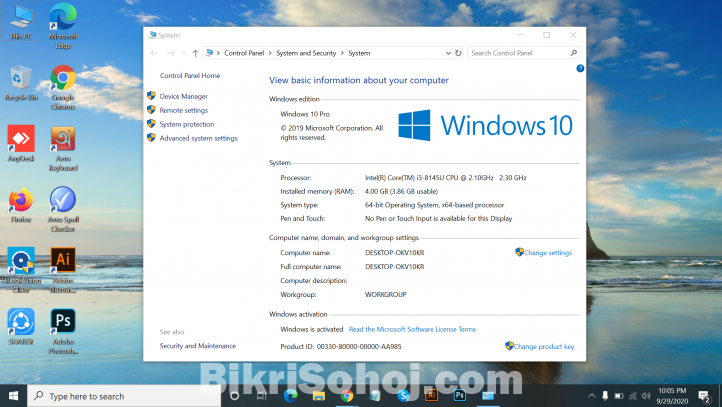This screenshot has height=407, width=722.
Task: Click the DESKTOP-OKV10KR computer name value
Action: 395,253
